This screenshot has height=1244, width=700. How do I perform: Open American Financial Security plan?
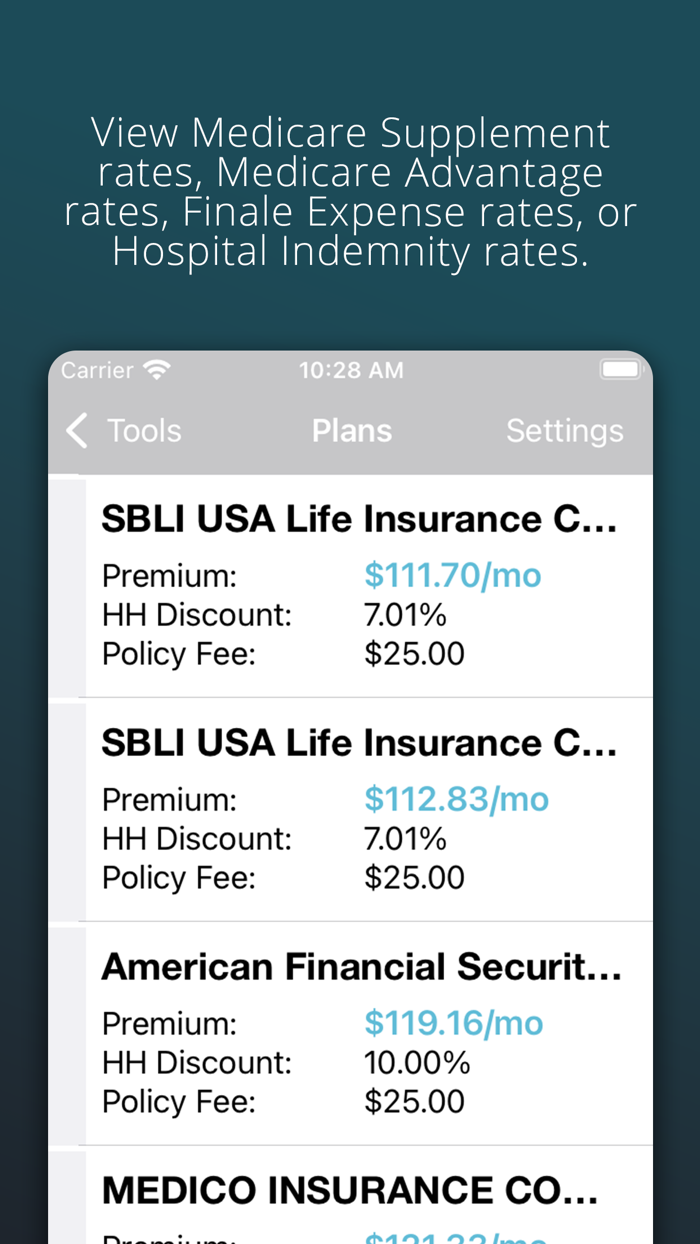(361, 968)
